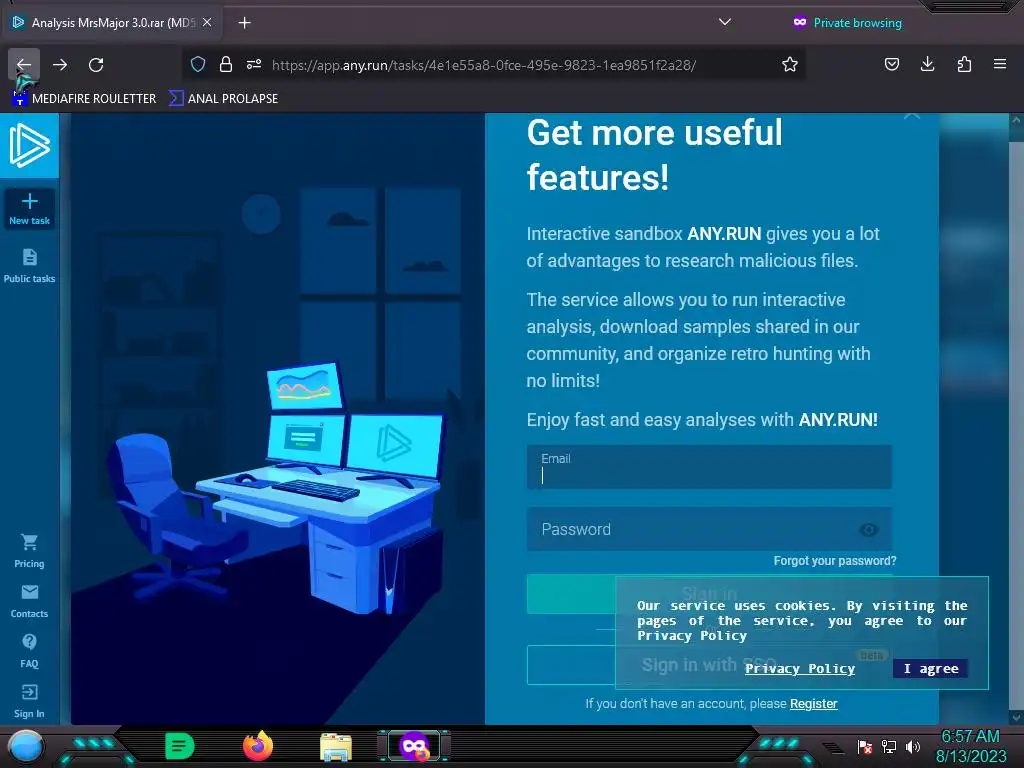Open the Start orb on taskbar
This screenshot has height=768, width=1024.
click(x=25, y=747)
